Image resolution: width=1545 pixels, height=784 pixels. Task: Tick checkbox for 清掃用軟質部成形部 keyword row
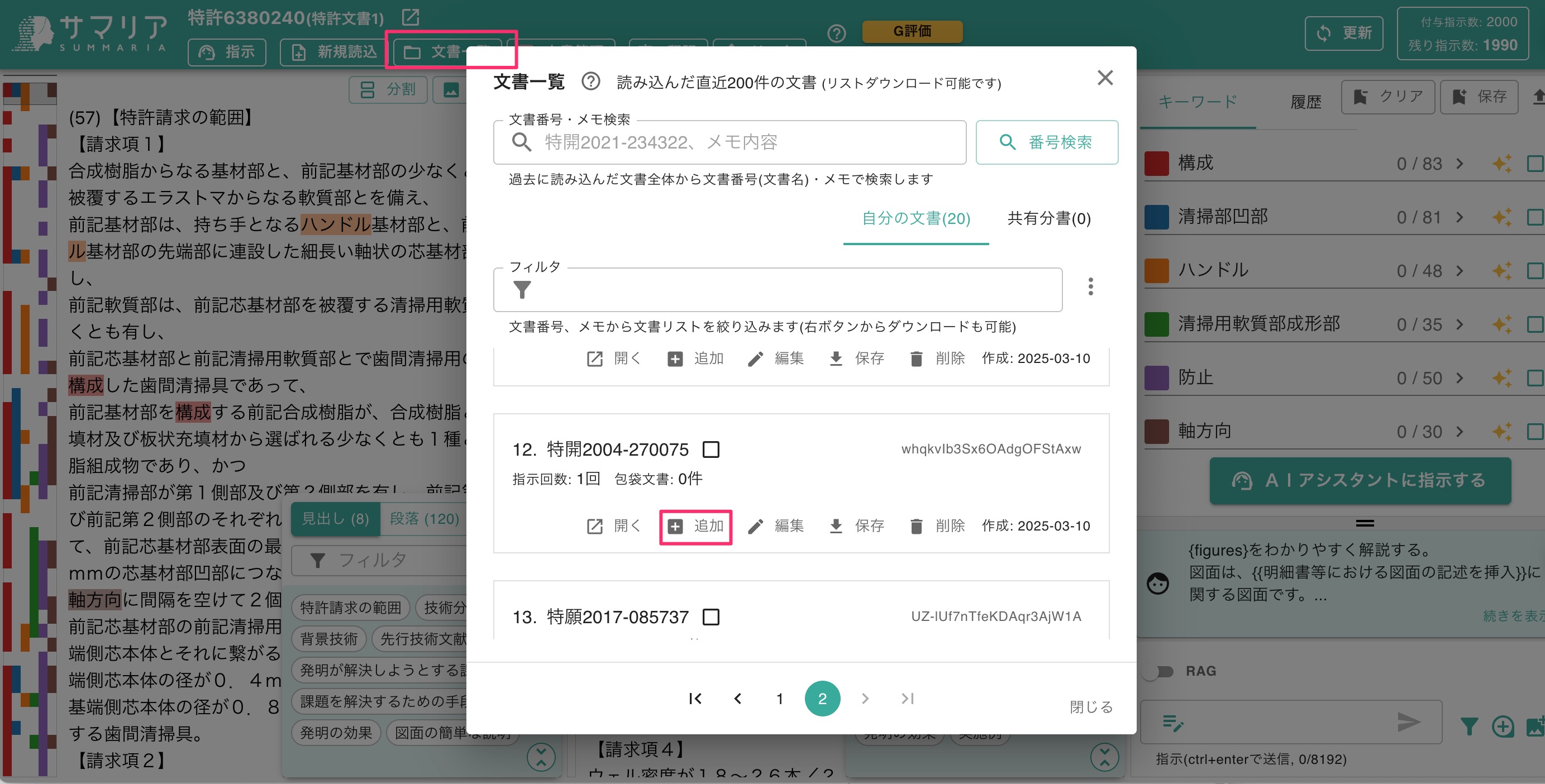[1536, 324]
